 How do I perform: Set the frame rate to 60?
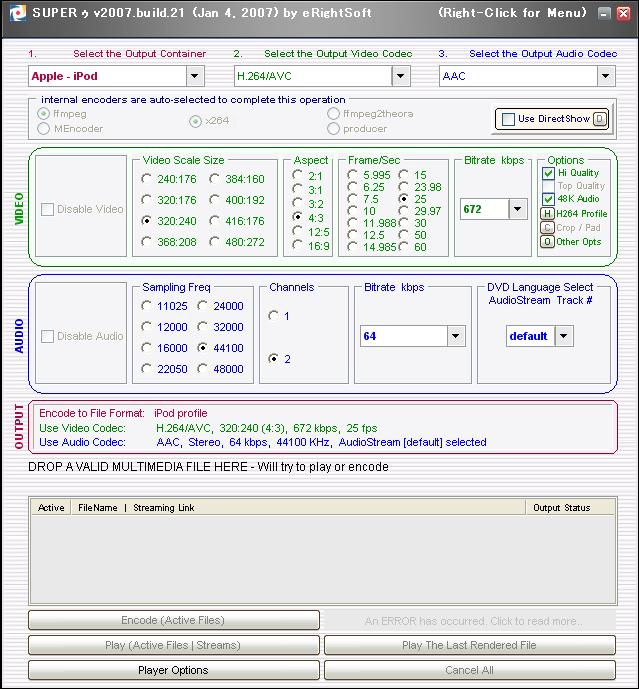coord(403,247)
